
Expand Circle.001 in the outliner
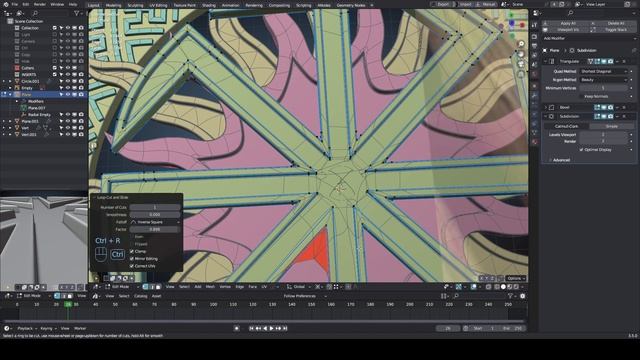10,81
